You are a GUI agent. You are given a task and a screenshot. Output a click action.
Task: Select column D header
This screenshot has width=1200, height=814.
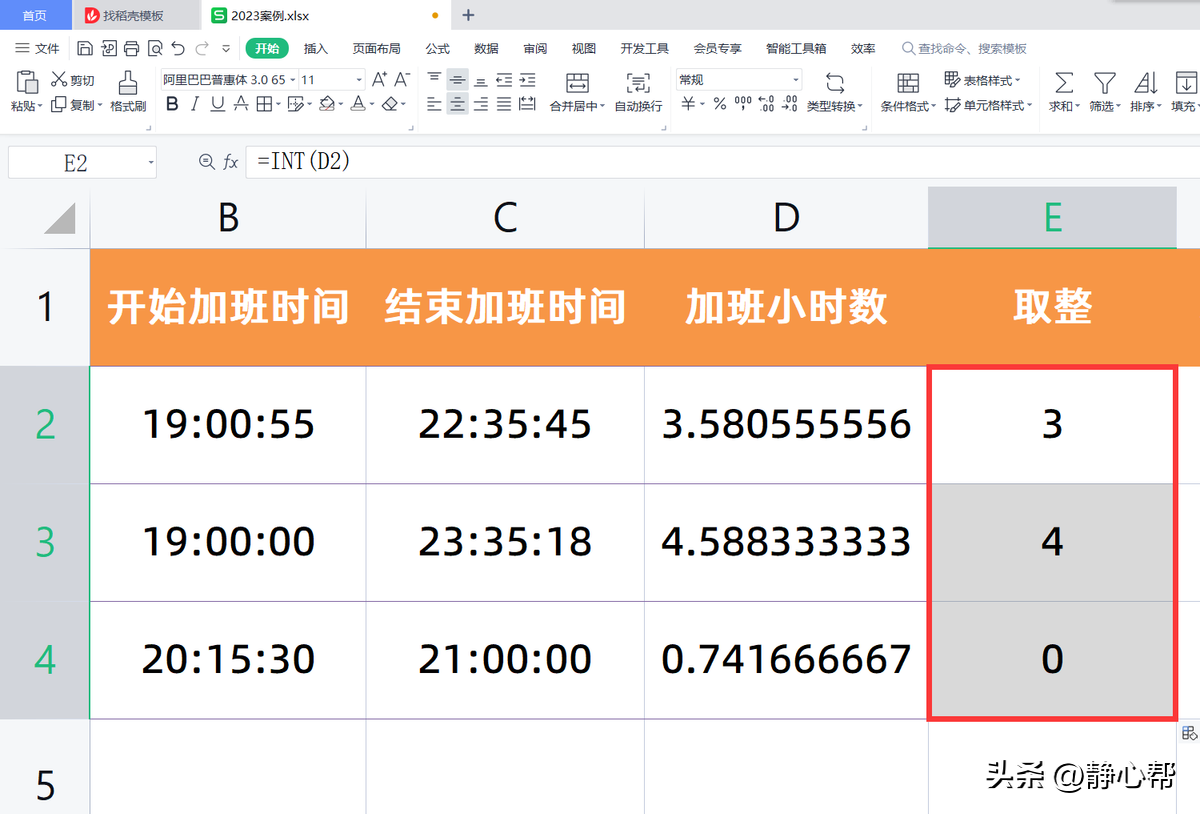click(x=786, y=217)
